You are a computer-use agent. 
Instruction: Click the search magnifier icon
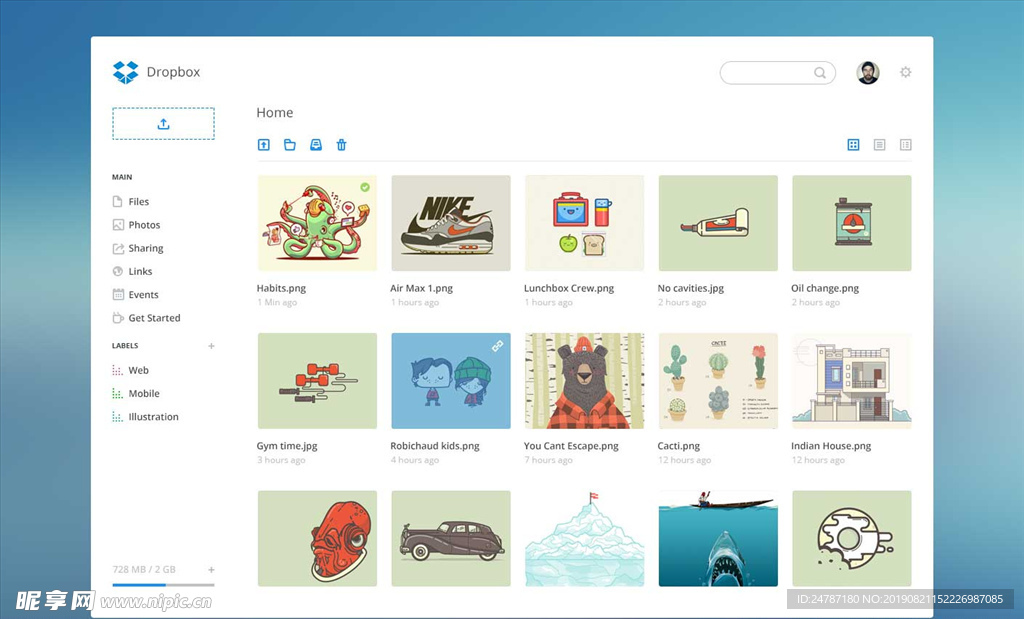(820, 72)
